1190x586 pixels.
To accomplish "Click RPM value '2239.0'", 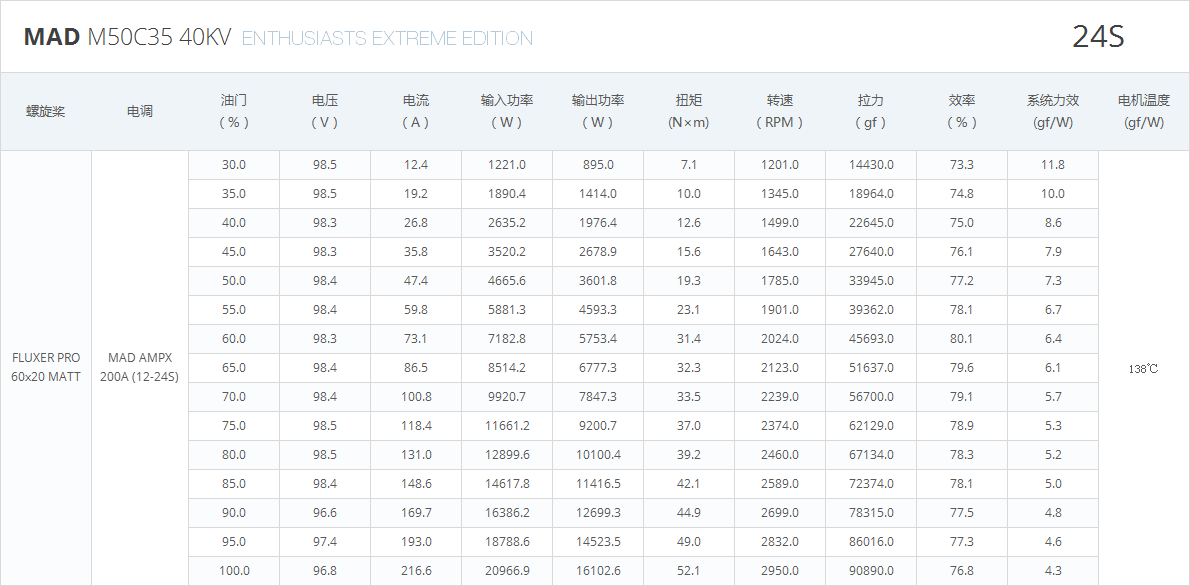I will [x=780, y=396].
